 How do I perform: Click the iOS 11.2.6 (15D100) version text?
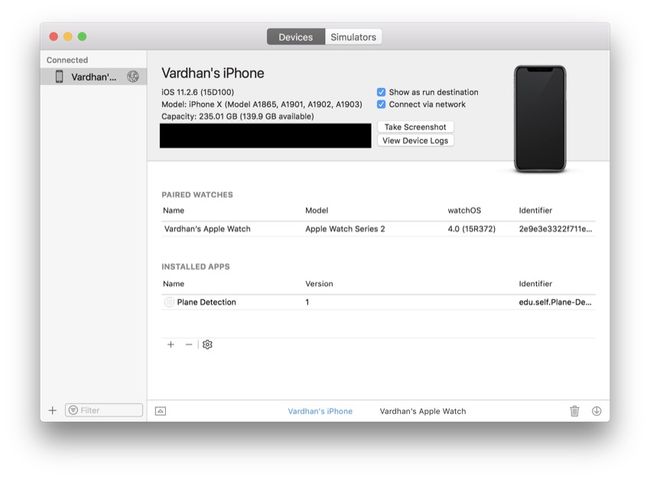(198, 92)
